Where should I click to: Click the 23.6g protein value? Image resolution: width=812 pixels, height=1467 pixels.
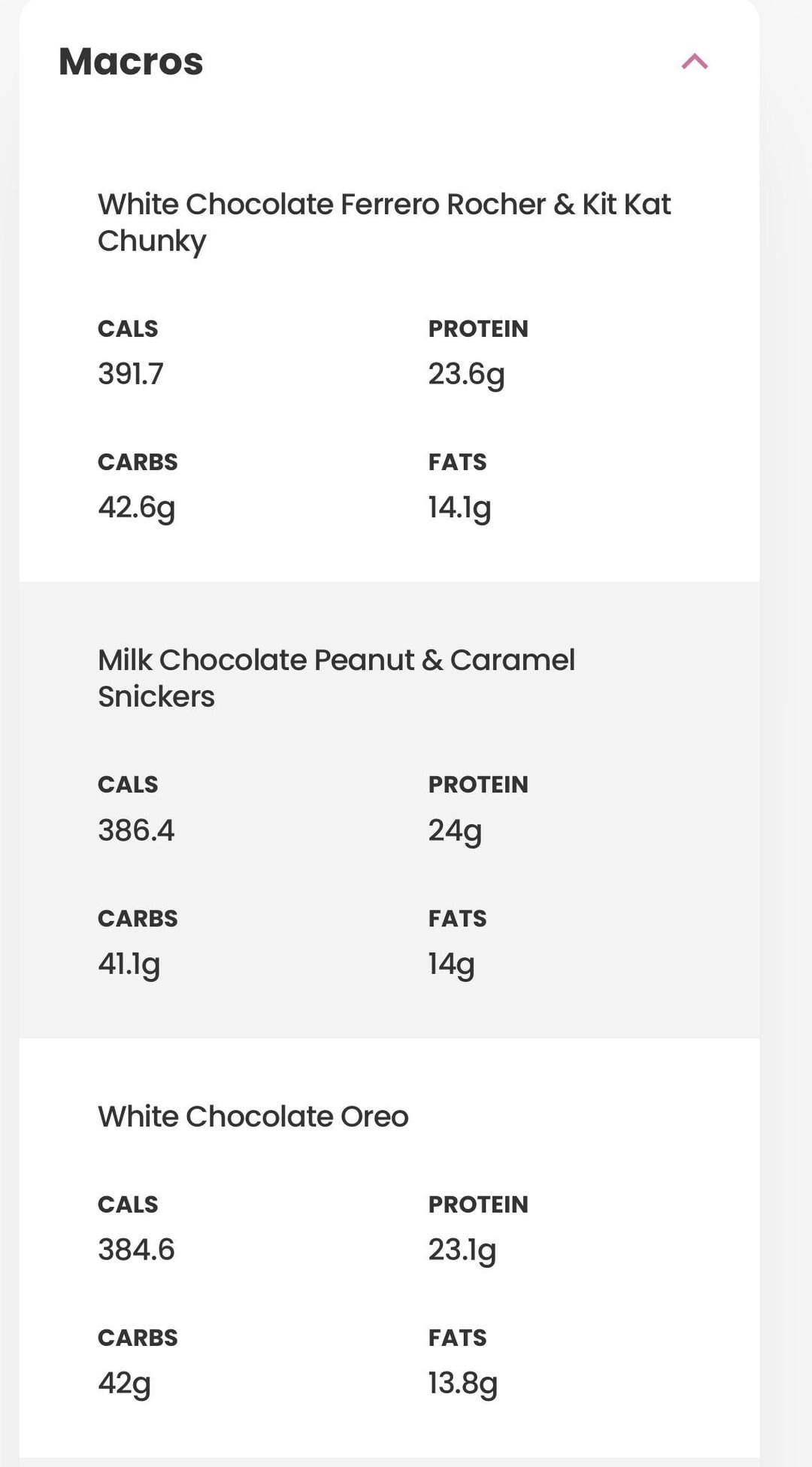click(x=466, y=374)
